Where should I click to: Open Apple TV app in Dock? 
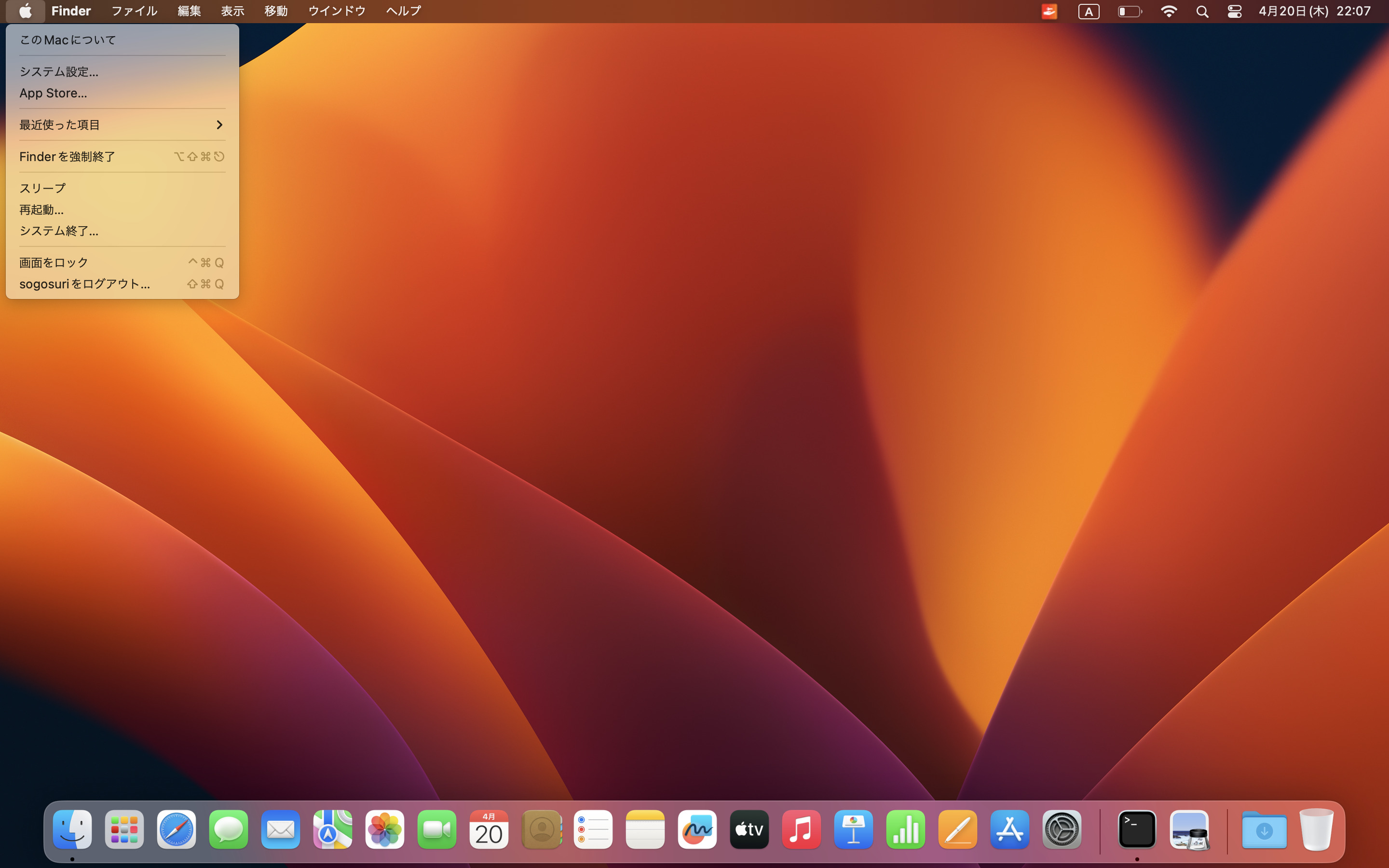[x=749, y=829]
